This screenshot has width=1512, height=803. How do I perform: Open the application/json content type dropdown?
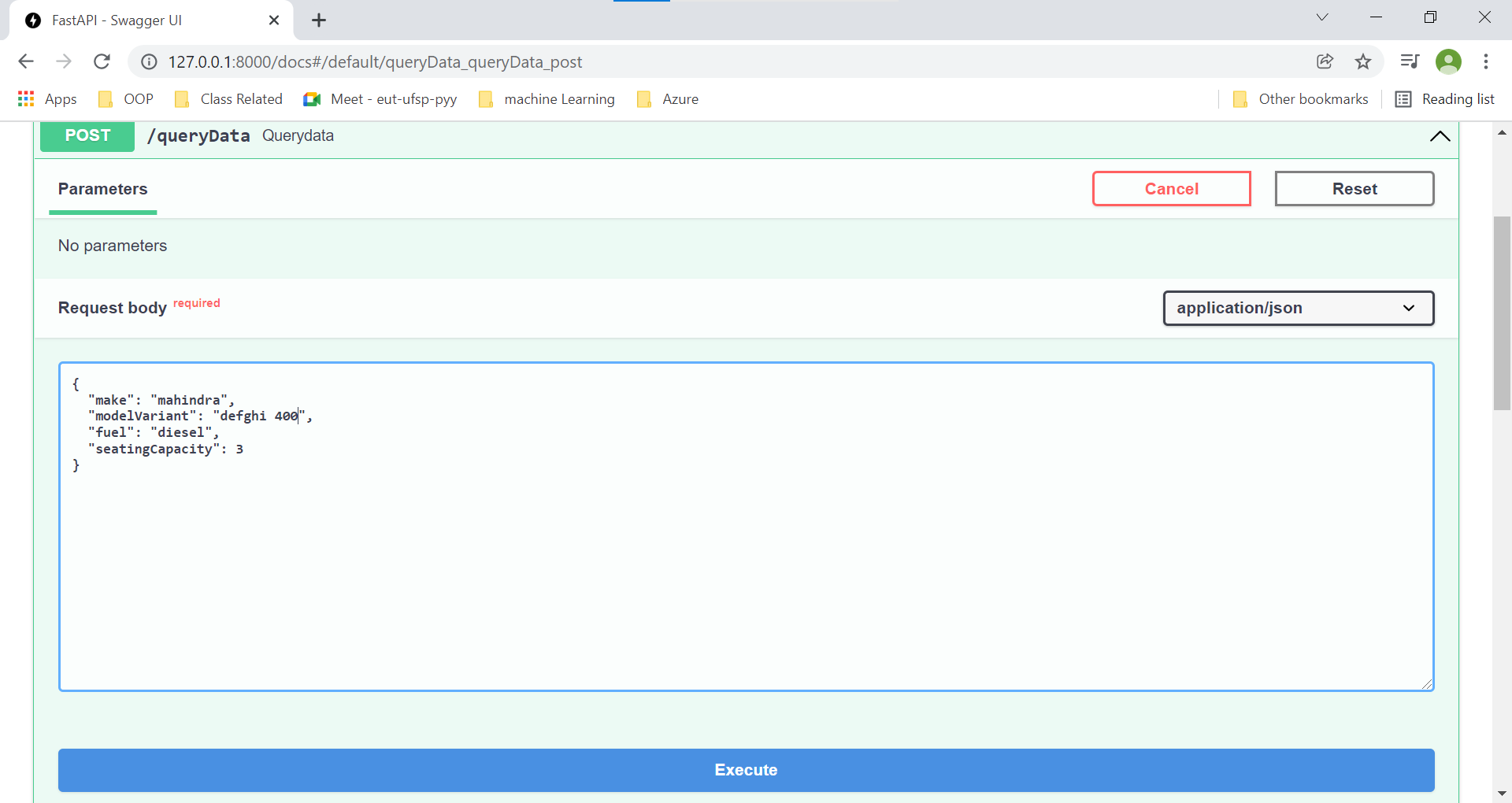pos(1299,308)
